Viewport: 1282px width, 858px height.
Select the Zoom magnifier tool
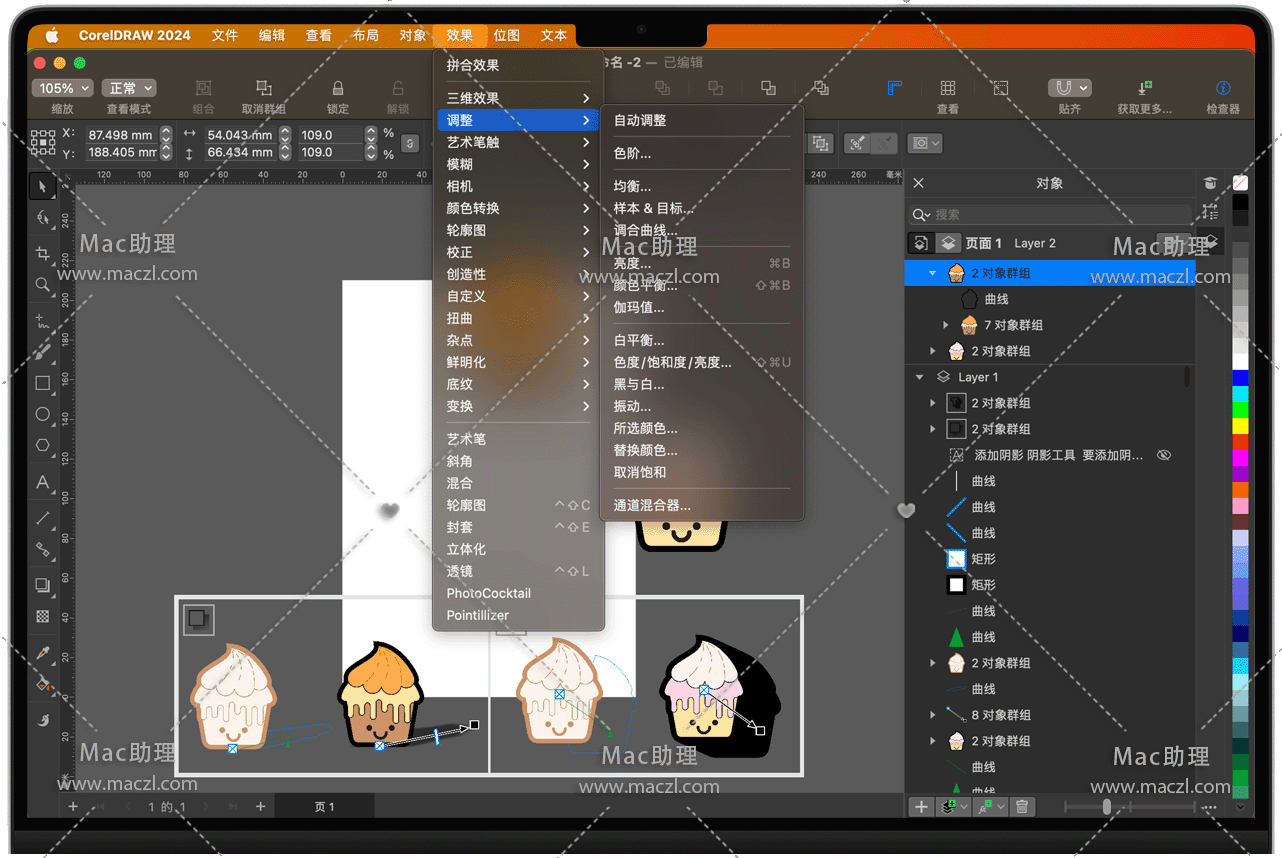(42, 285)
